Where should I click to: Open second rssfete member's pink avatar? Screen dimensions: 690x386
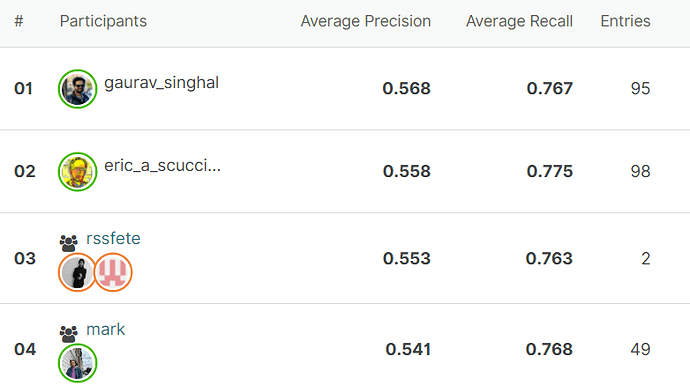(113, 272)
